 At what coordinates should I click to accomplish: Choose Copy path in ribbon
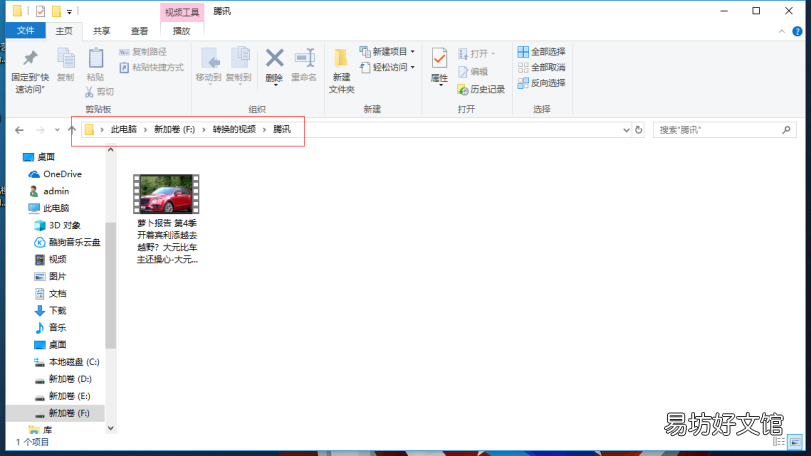tap(143, 52)
